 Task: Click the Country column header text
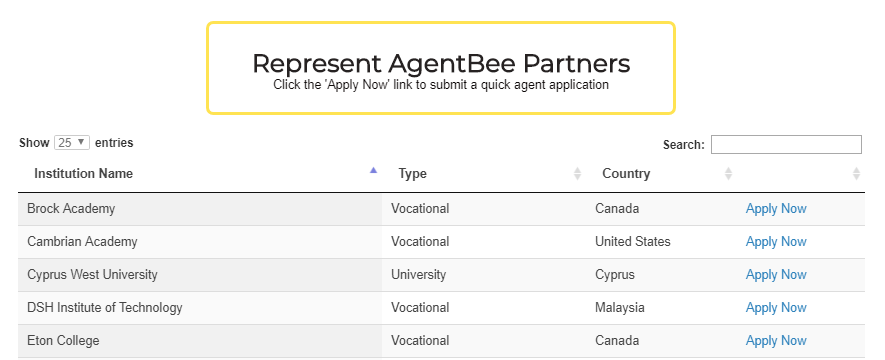626,174
